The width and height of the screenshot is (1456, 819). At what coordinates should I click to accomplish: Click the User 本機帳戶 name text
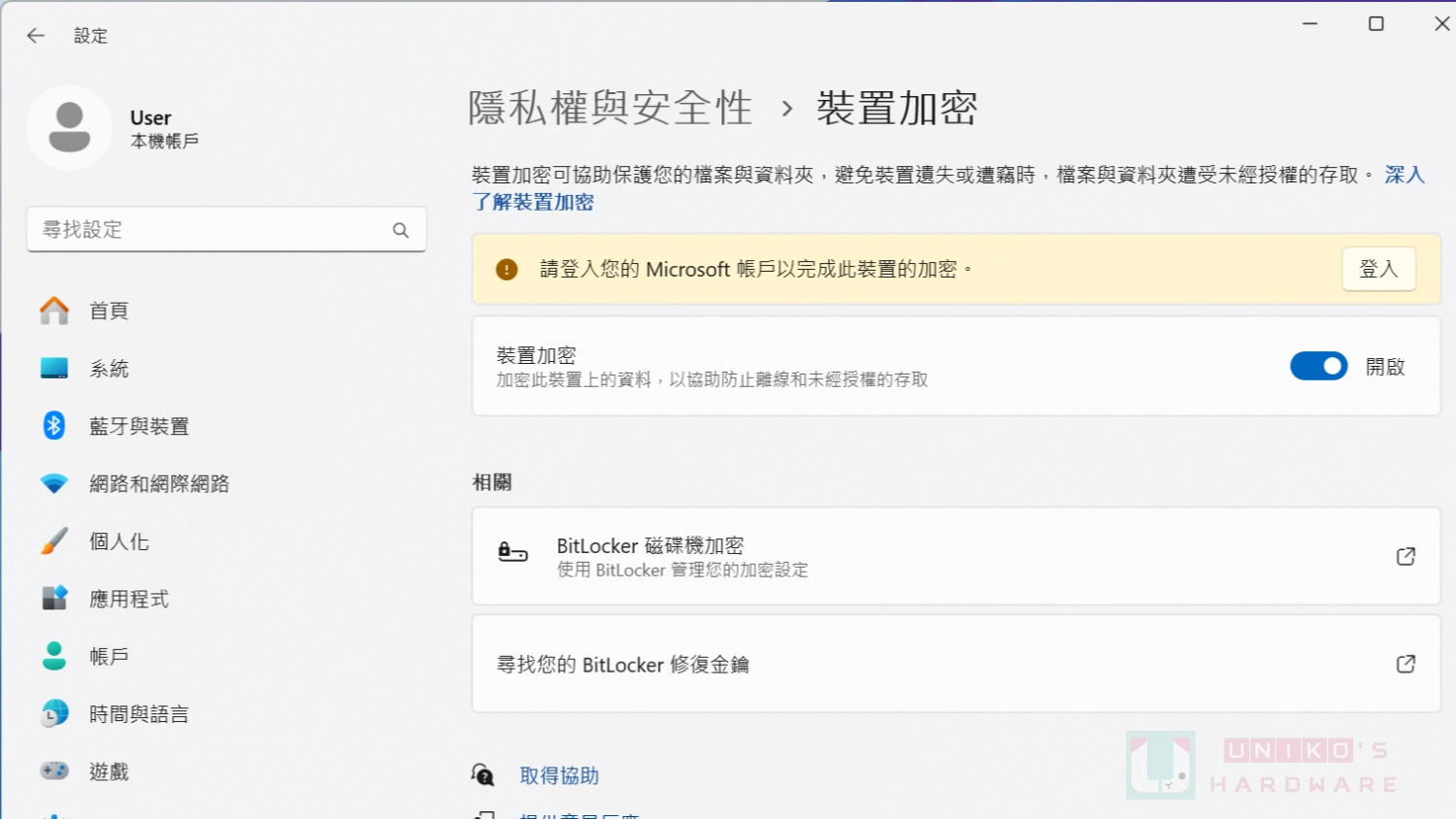pyautogui.click(x=164, y=128)
